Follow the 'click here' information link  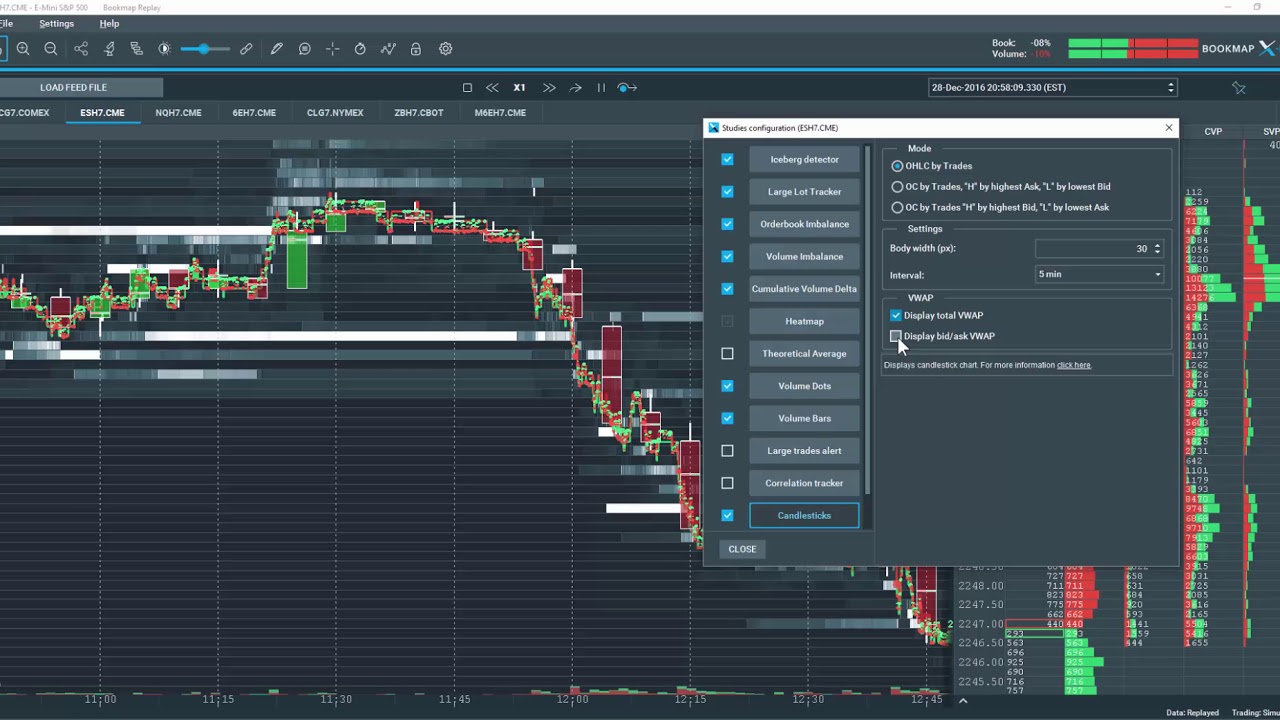pos(1073,365)
